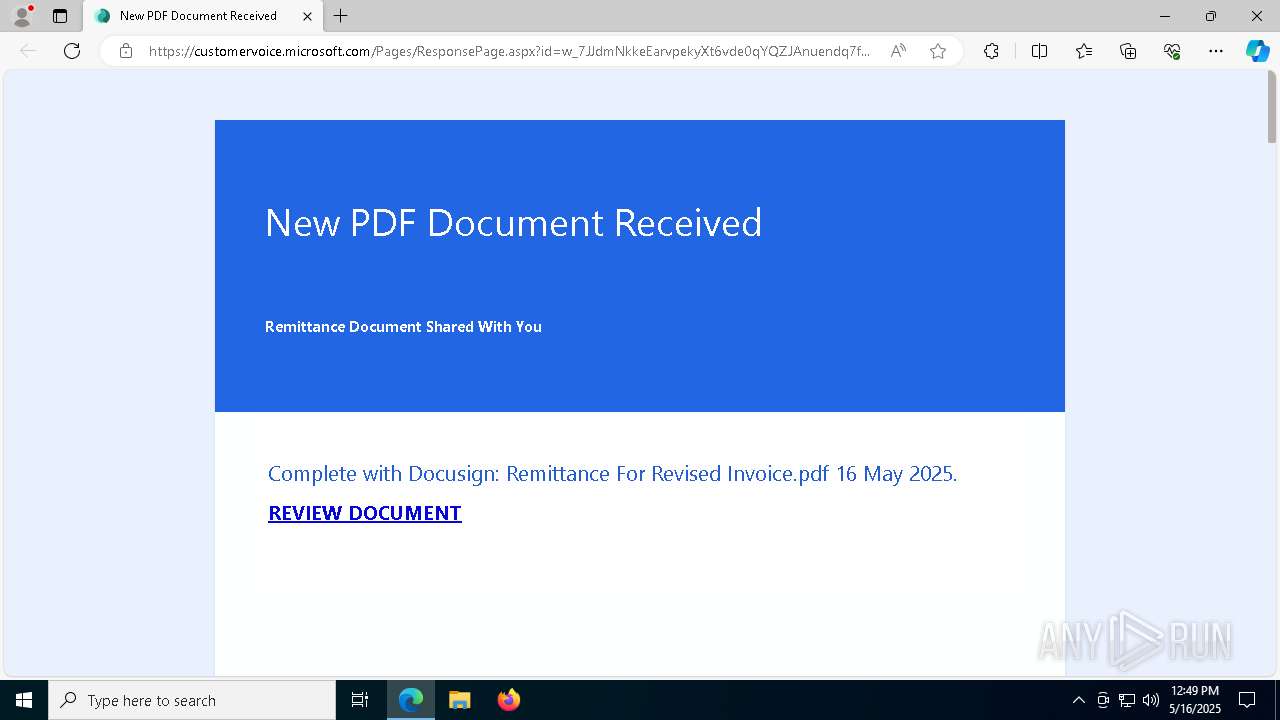
Task: Open the taskbar clock and date
Action: (1194, 700)
